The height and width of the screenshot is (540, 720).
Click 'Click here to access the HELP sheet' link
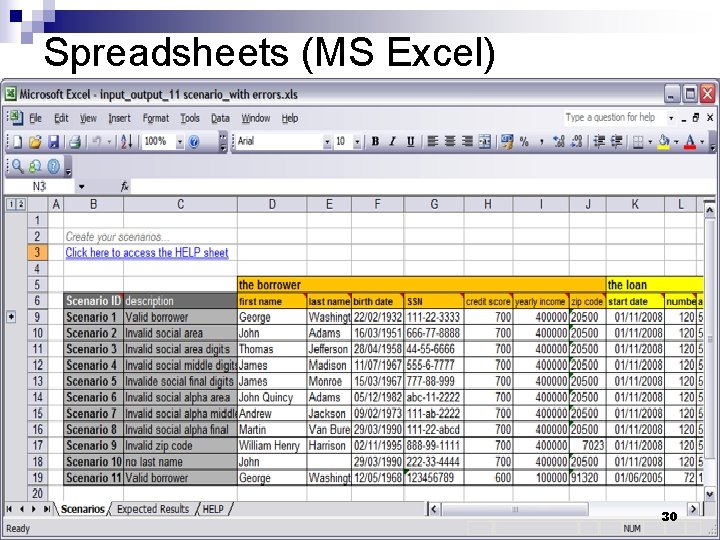pos(146,253)
